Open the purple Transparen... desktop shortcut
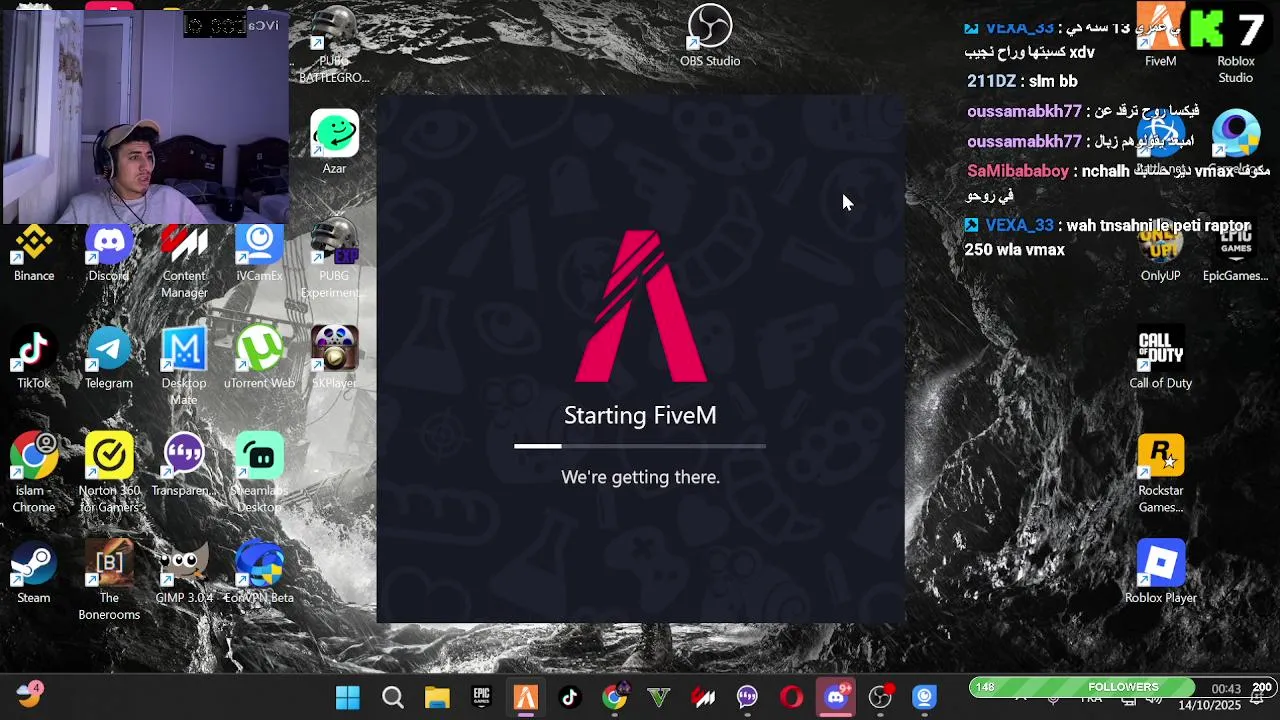1280x720 pixels. click(x=184, y=466)
